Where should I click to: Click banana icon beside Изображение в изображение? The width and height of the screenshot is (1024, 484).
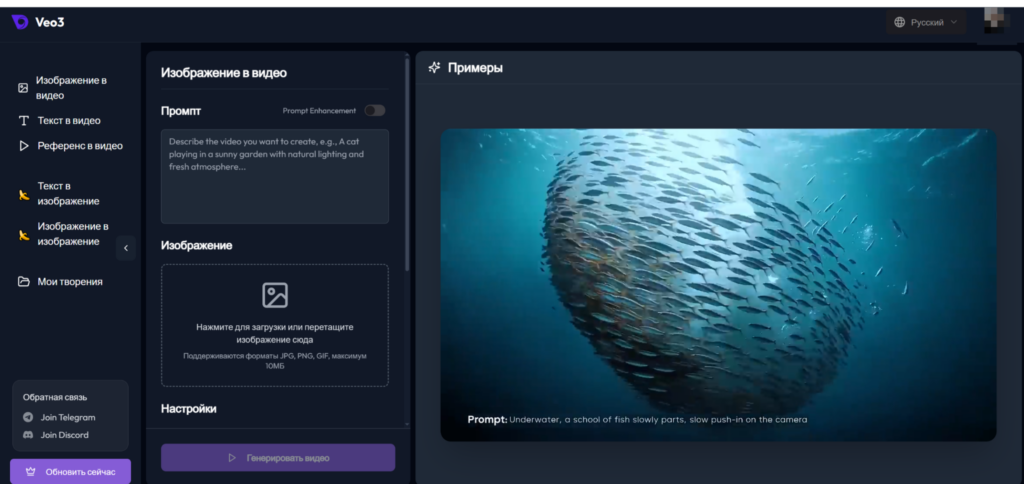(24, 234)
